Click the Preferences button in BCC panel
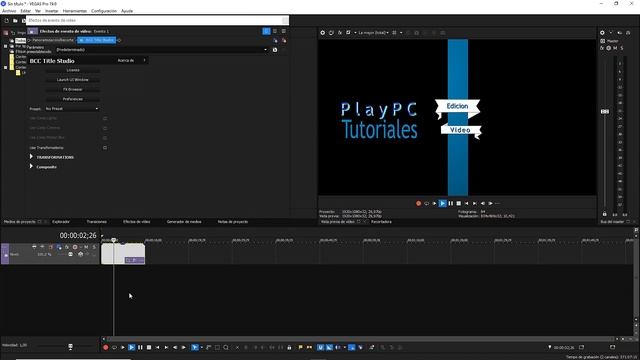 point(73,99)
